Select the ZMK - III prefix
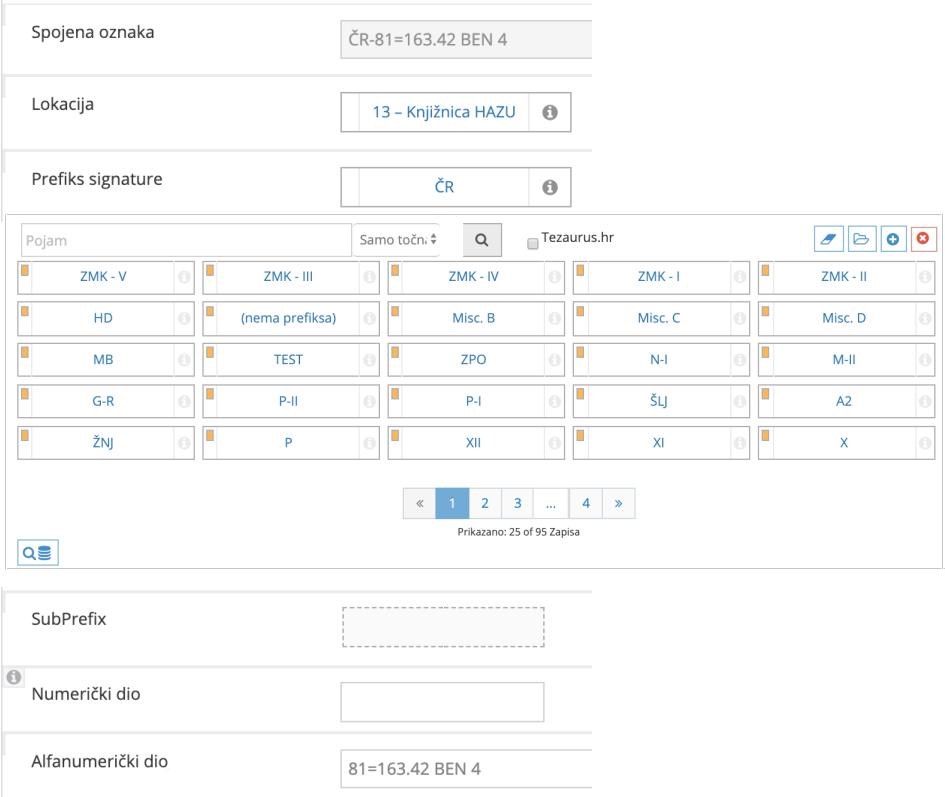The image size is (945, 797). [288, 277]
